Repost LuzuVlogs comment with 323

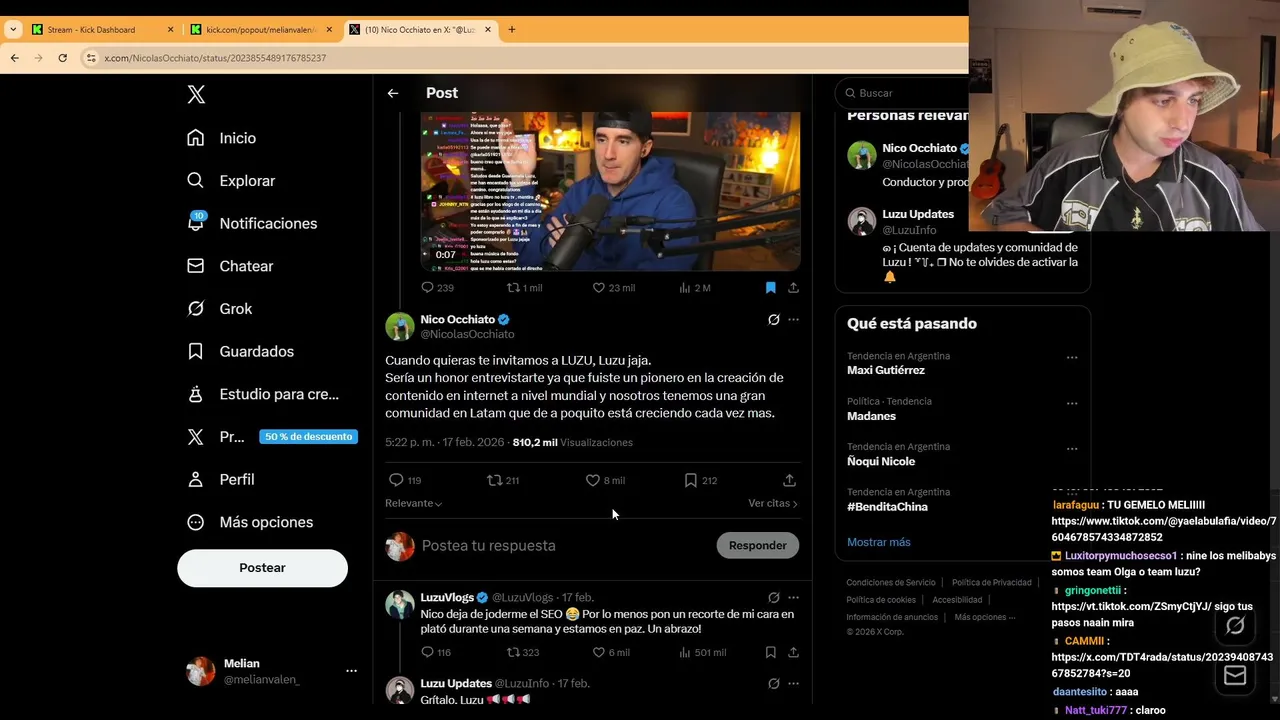(x=523, y=652)
